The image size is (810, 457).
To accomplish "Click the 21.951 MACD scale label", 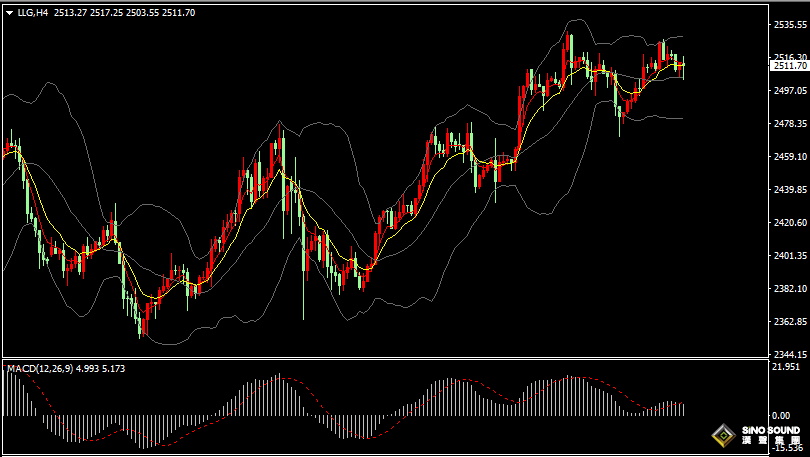I will tap(786, 368).
